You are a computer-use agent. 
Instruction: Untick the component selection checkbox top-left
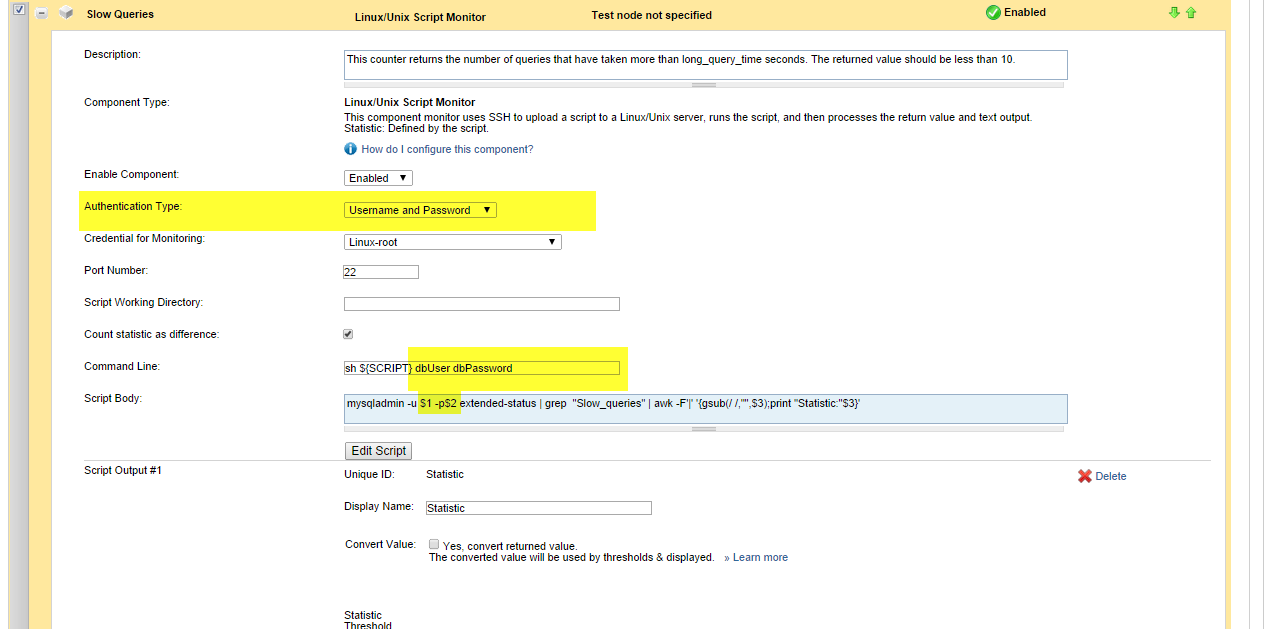(18, 8)
